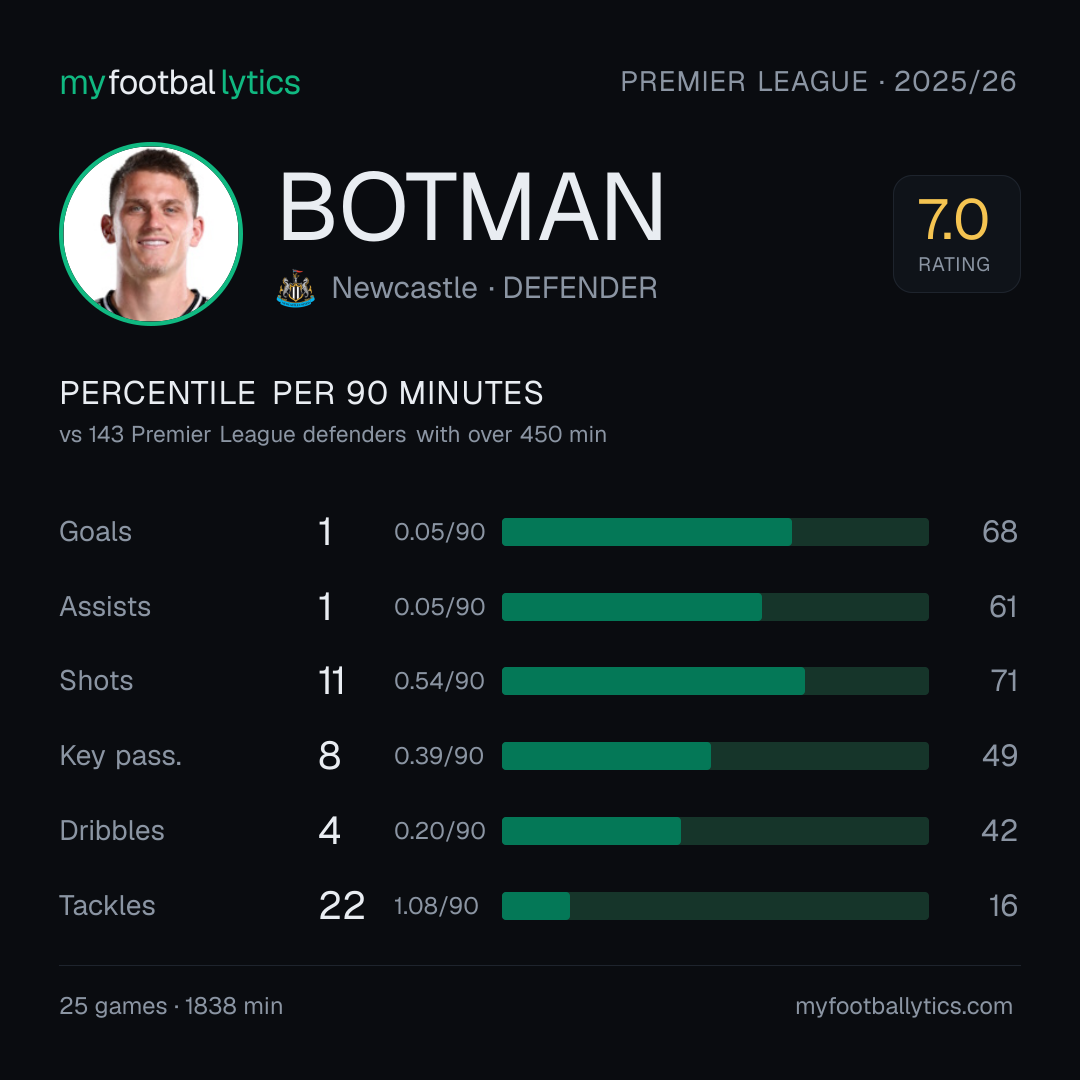Select the Assists percentile bar
The height and width of the screenshot is (1080, 1080).
point(715,607)
